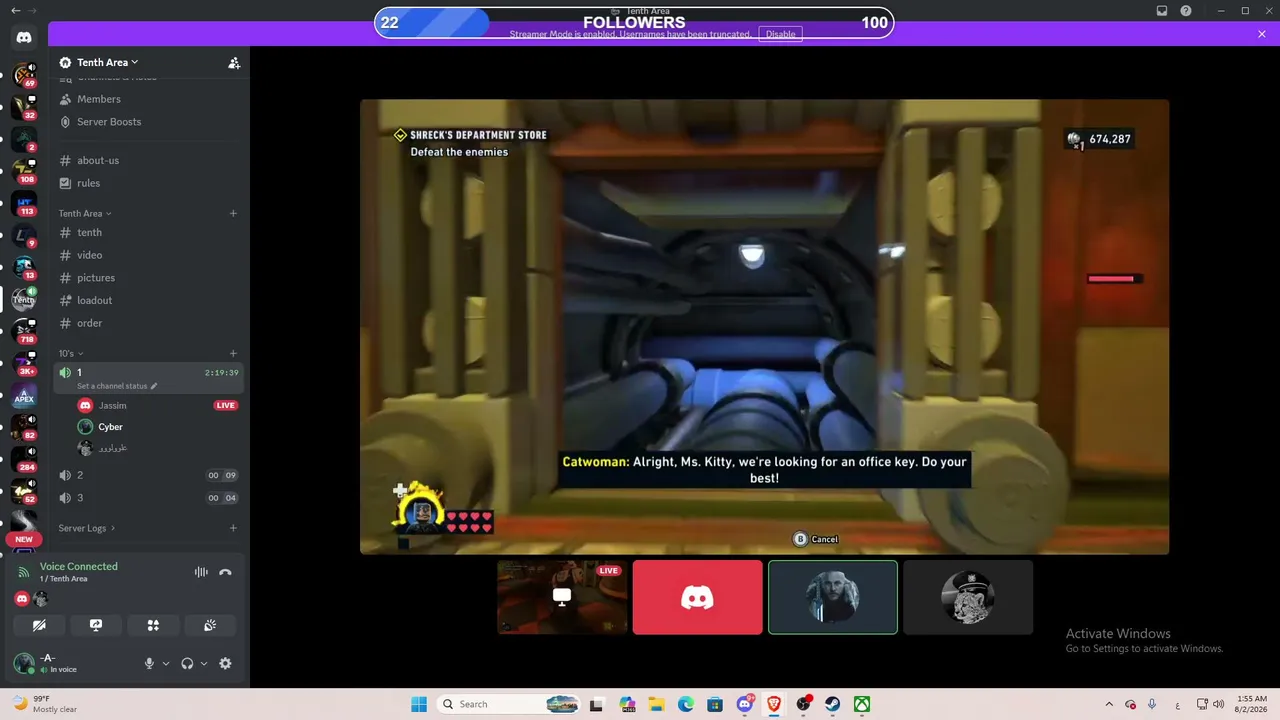Viewport: 1280px width, 720px height.
Task: Select the skull-cap avatar participant tile
Action: pos(968,597)
